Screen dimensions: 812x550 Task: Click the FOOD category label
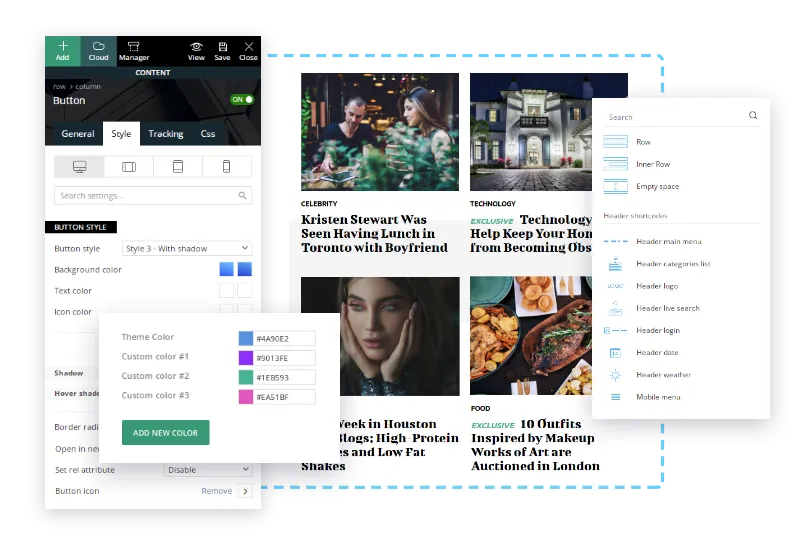(481, 408)
